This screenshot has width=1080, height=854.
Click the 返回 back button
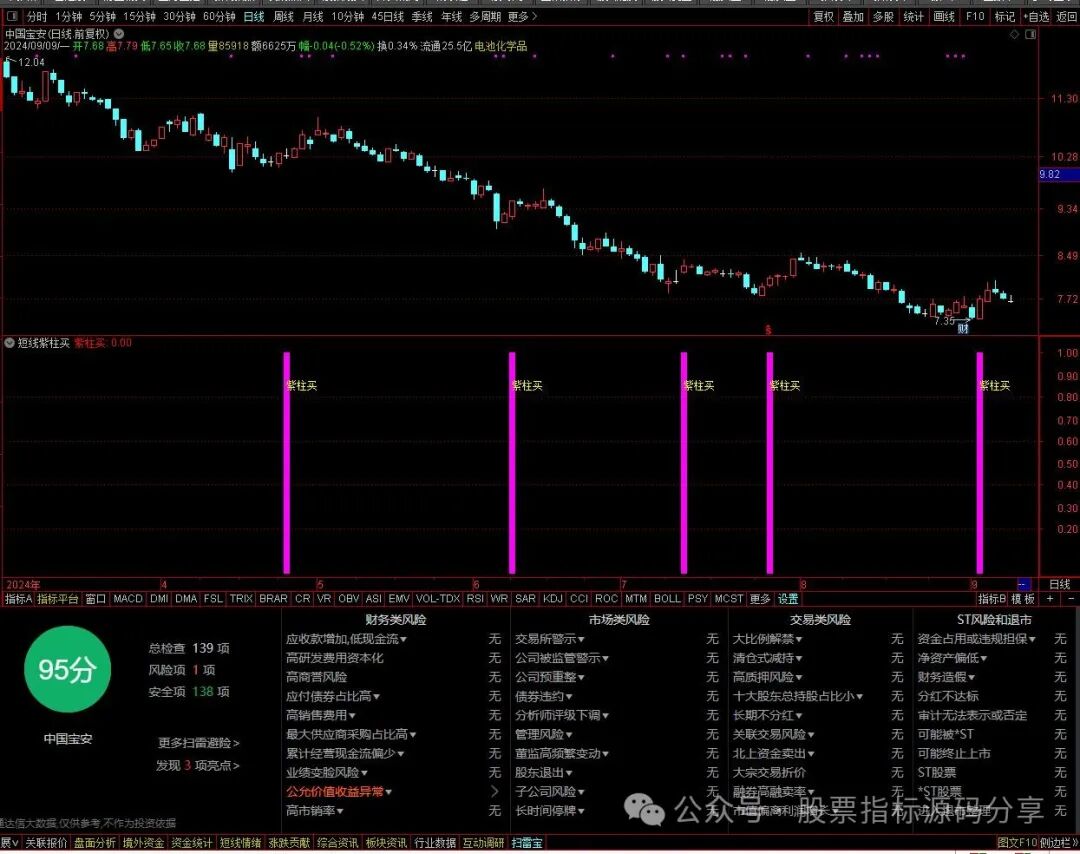click(1066, 17)
